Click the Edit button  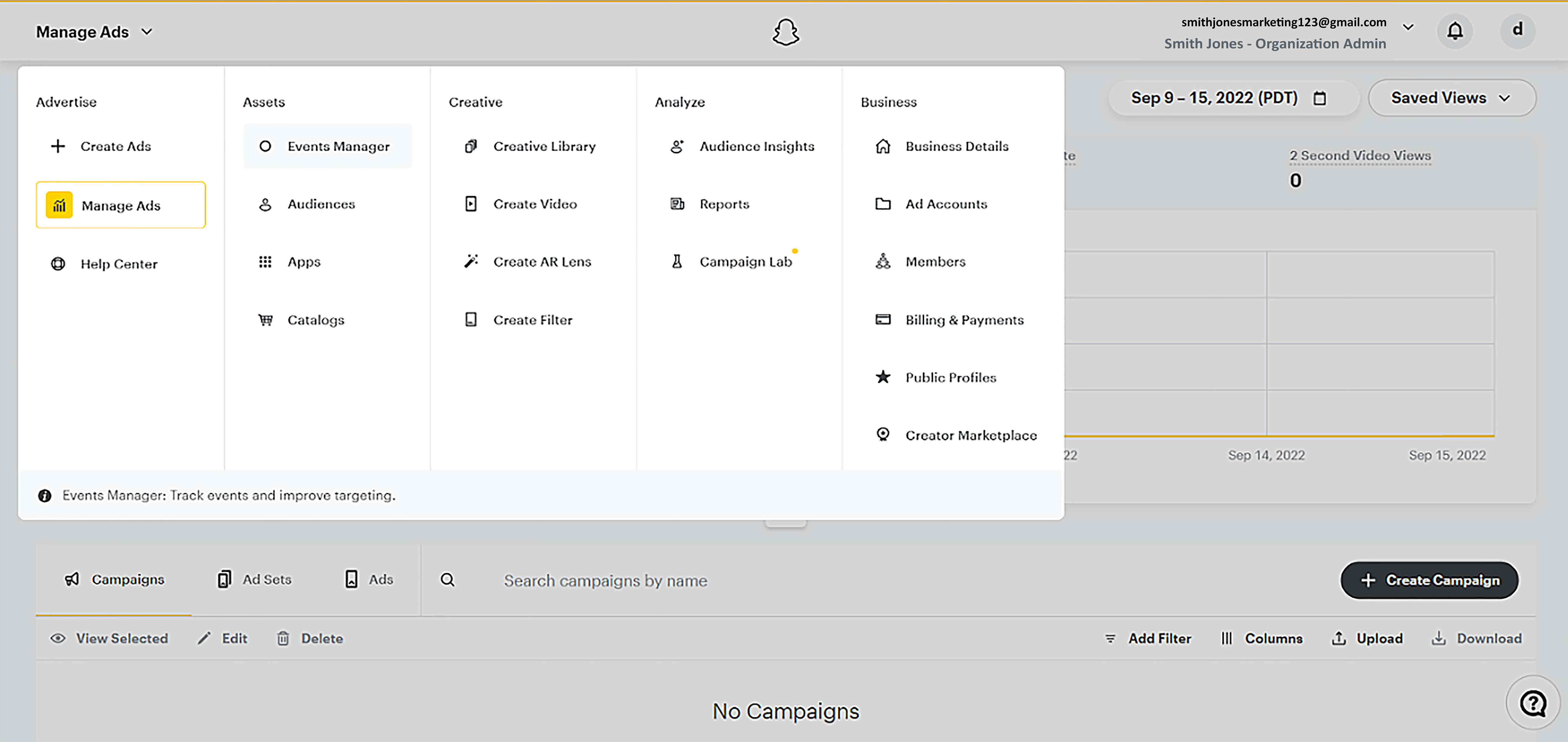[223, 638]
